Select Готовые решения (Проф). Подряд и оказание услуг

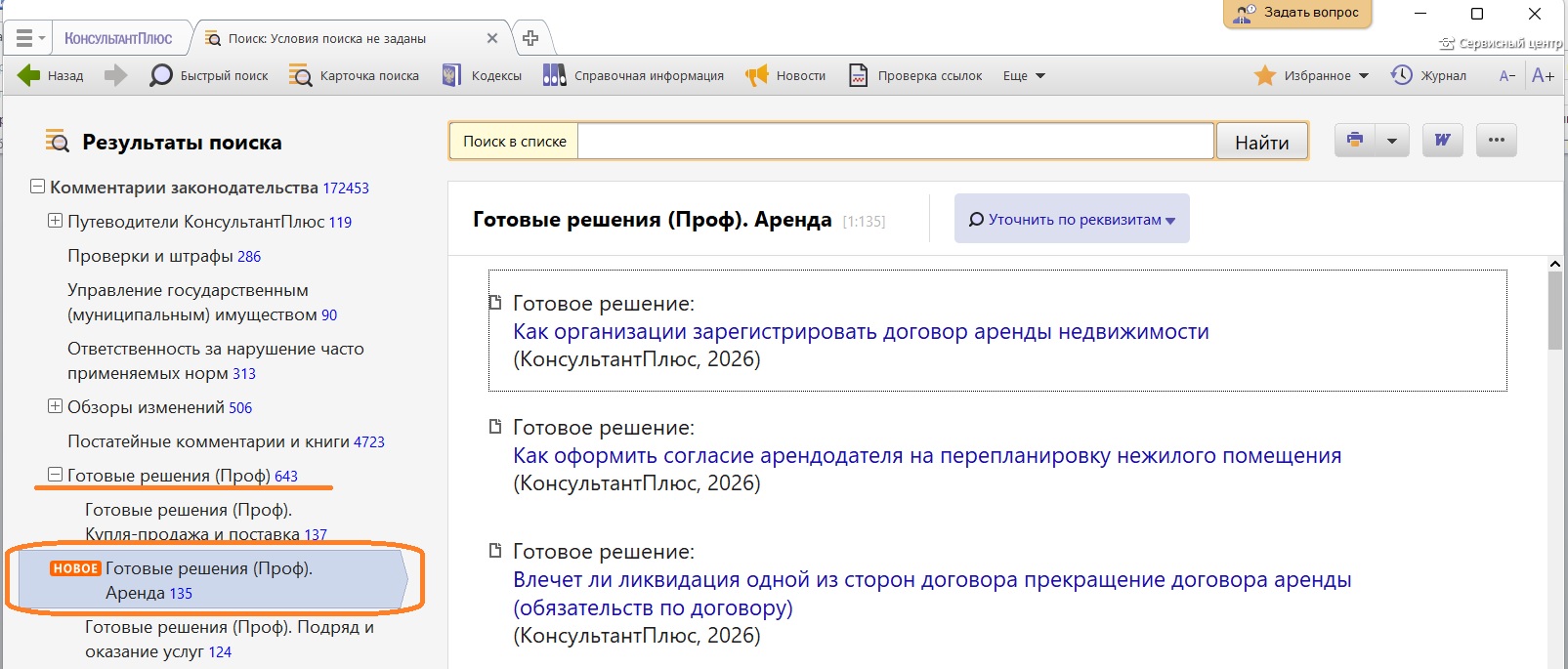point(230,639)
